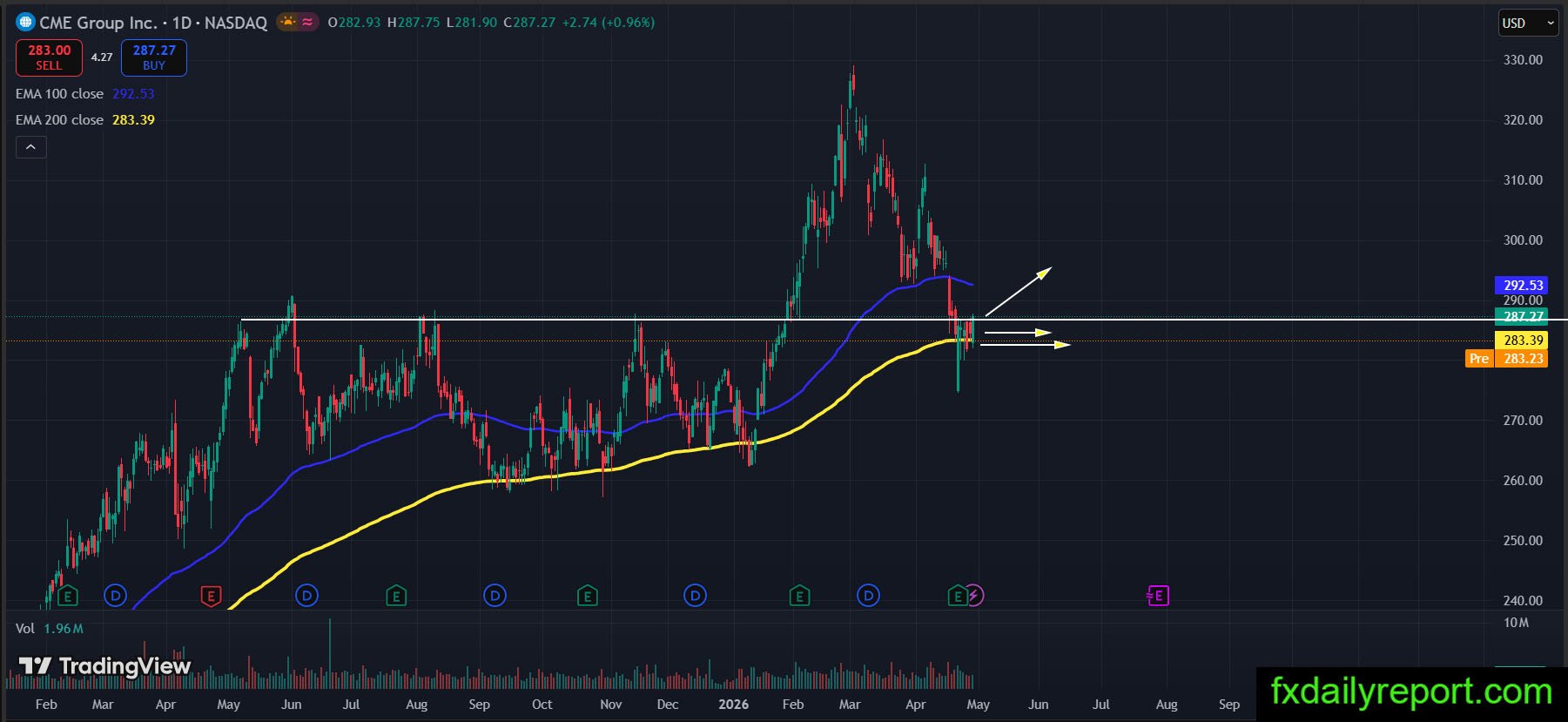Click the pink approximately-equal symbol icon
Screen dimensions: 1568x722
[307, 22]
